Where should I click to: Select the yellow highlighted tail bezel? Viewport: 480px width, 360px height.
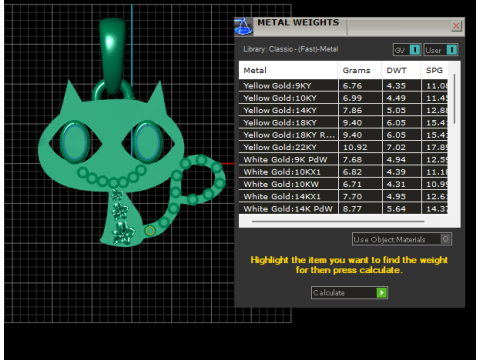(150, 230)
